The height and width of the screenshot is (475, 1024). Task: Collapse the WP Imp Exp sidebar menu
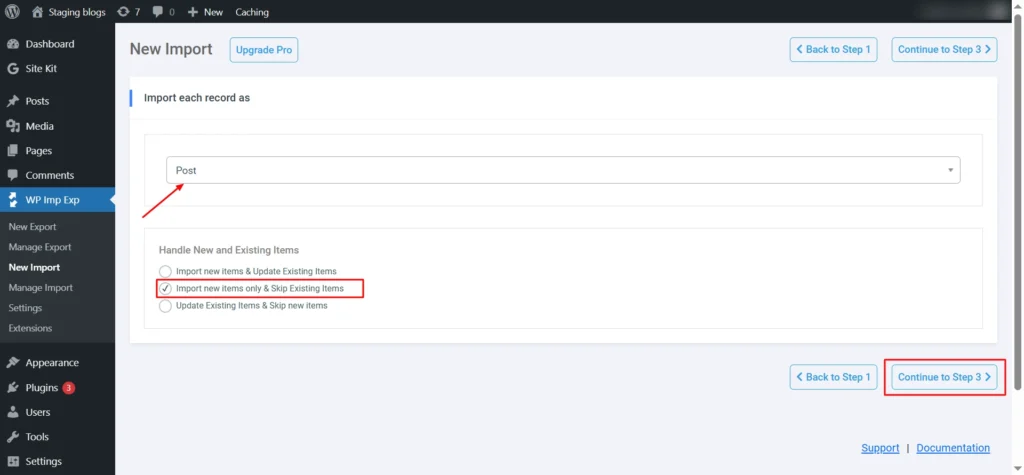click(x=52, y=200)
